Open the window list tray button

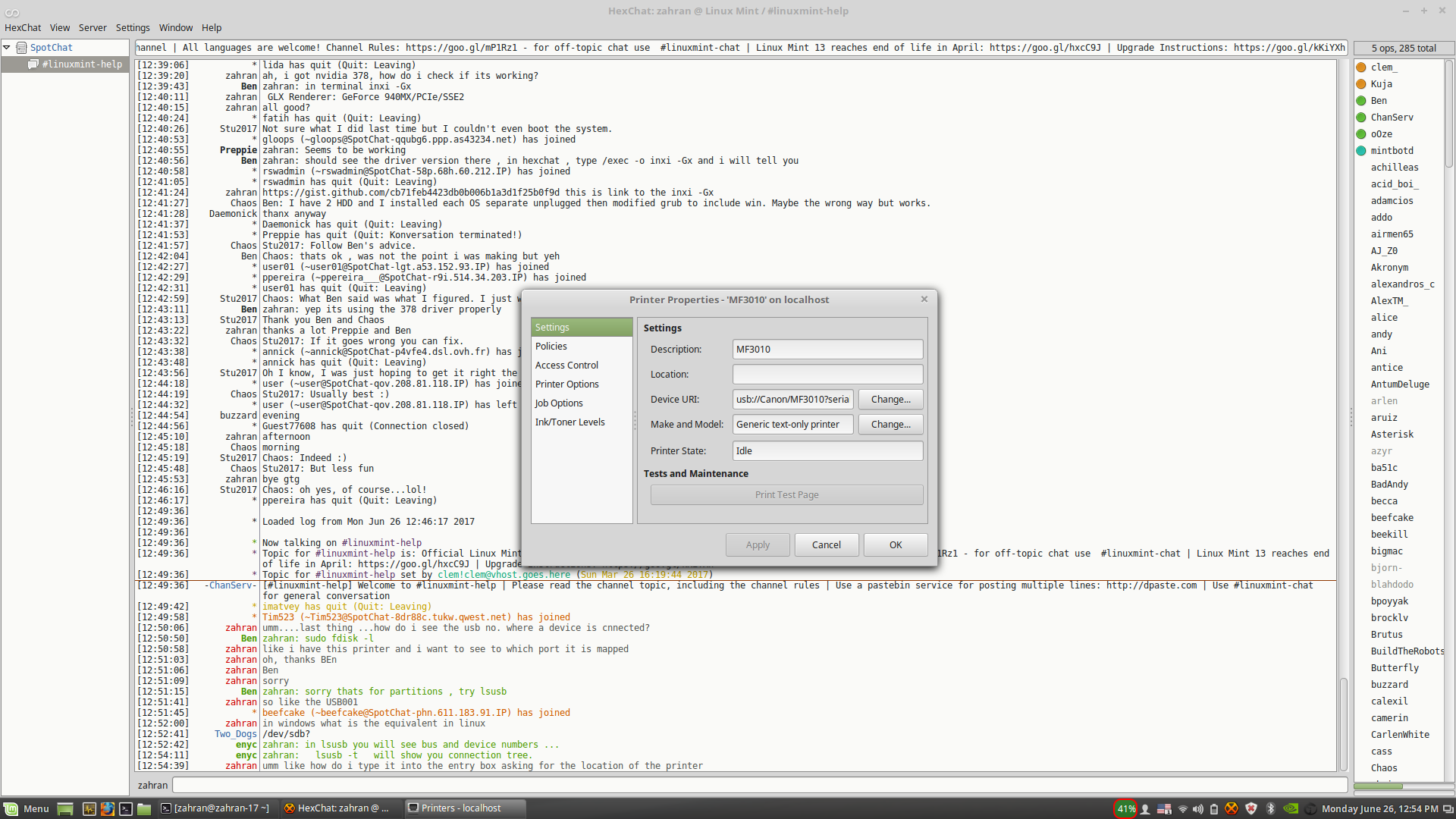tap(1448, 809)
